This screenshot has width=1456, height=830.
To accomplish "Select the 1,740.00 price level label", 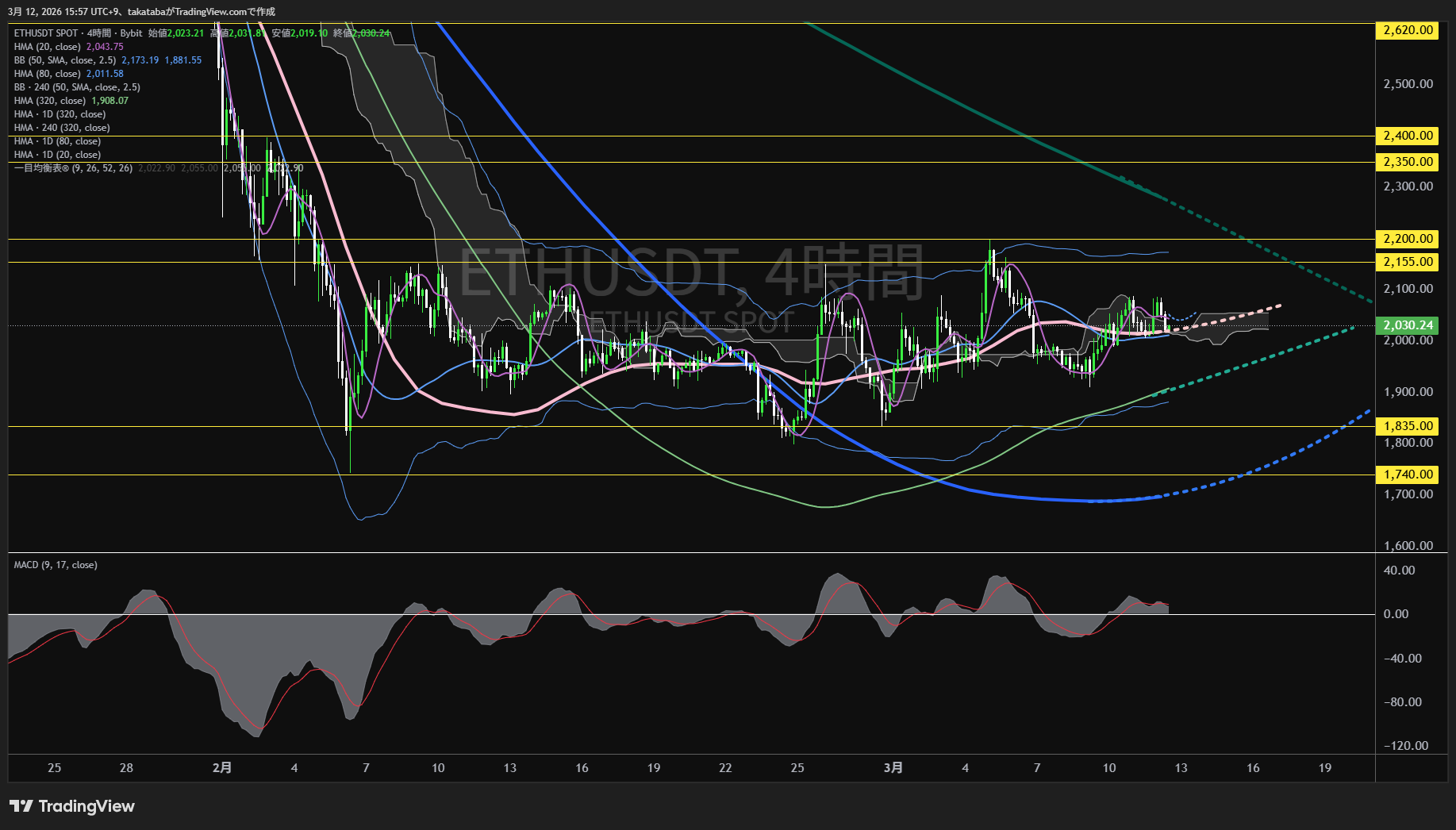I will pyautogui.click(x=1408, y=475).
